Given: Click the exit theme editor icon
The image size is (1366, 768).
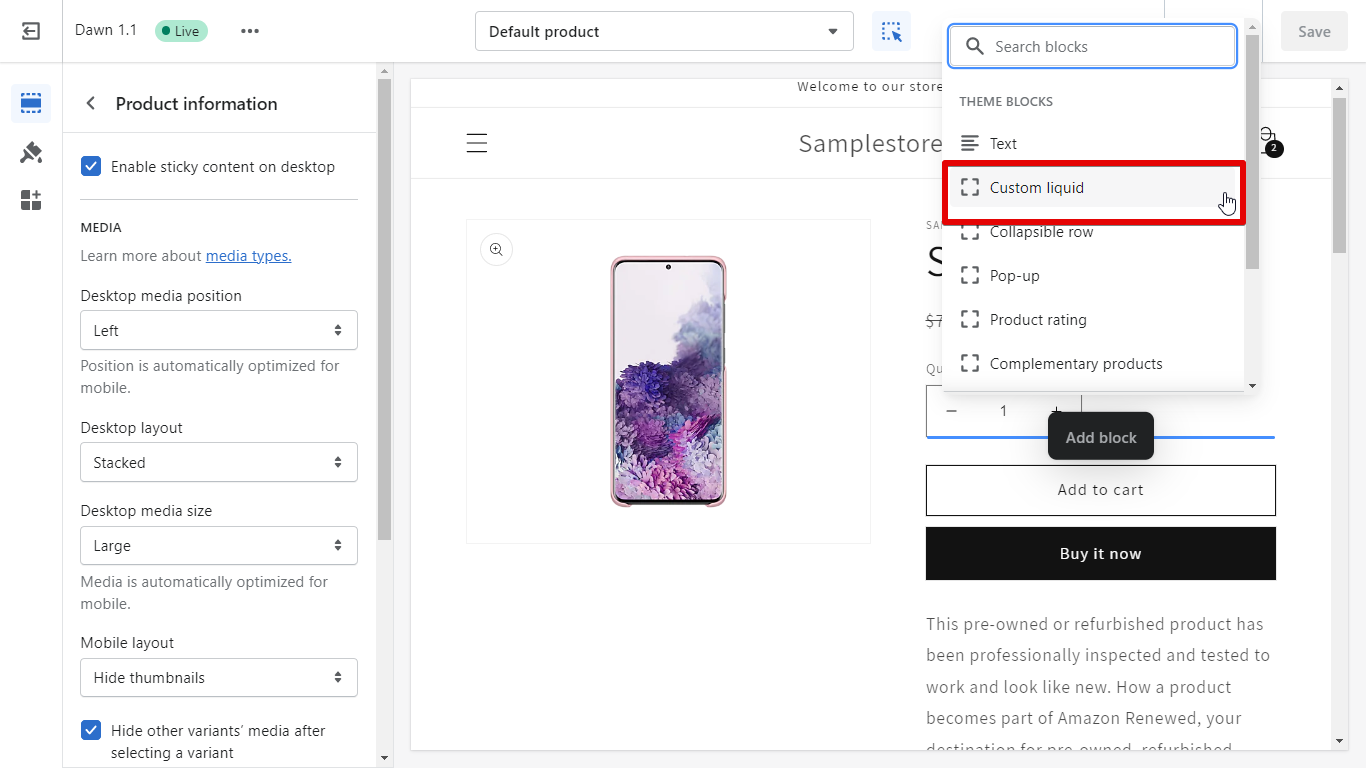Looking at the screenshot, I should coord(30,30).
